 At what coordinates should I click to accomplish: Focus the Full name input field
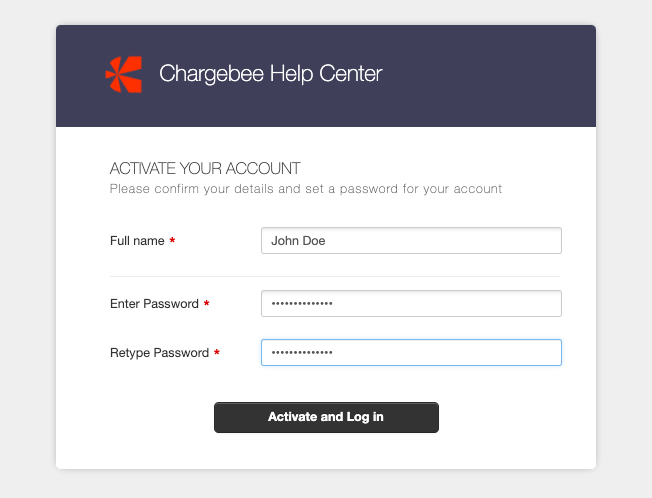411,241
